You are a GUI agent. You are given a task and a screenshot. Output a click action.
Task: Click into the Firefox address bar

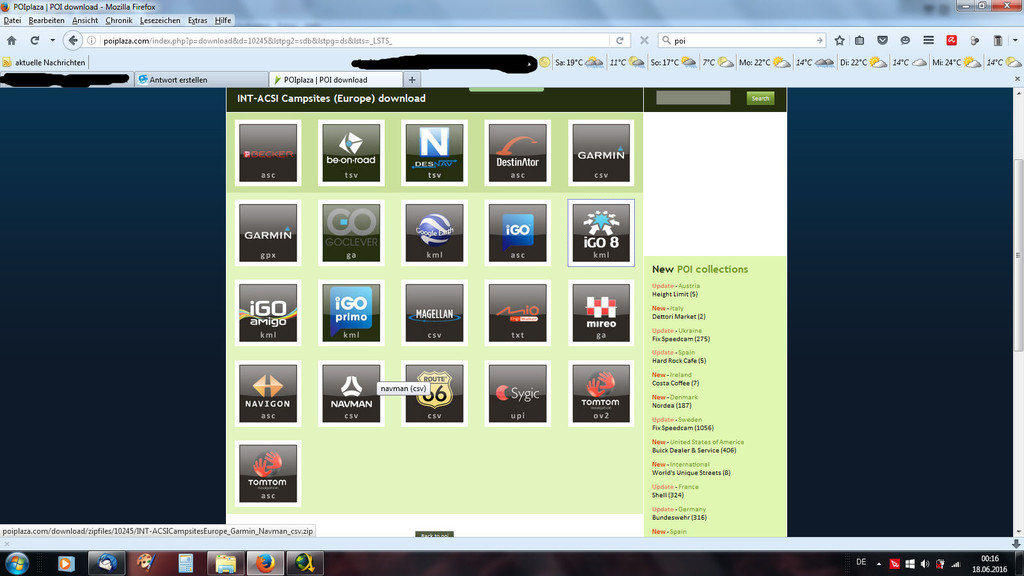click(358, 40)
